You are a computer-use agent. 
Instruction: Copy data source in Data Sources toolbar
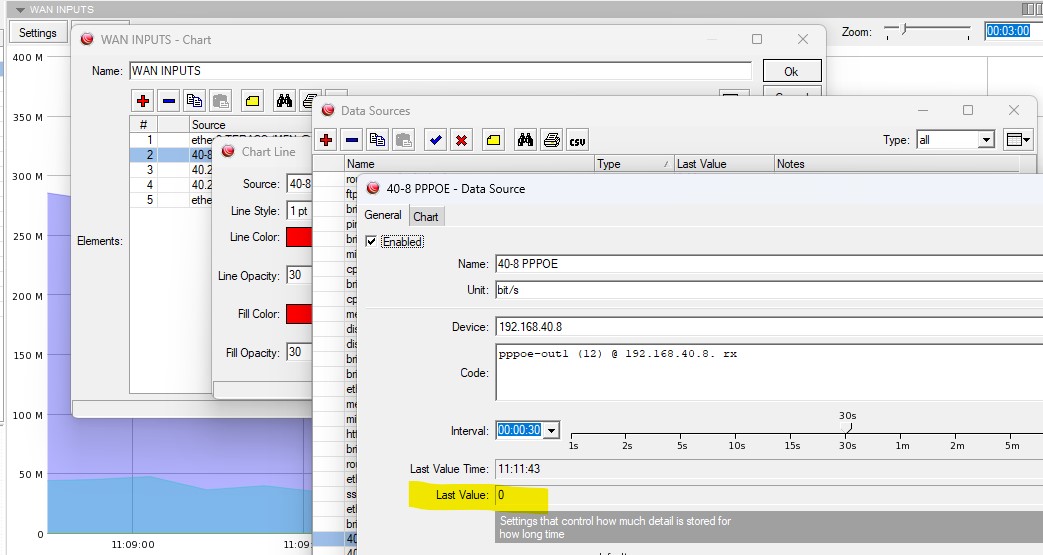click(x=377, y=140)
